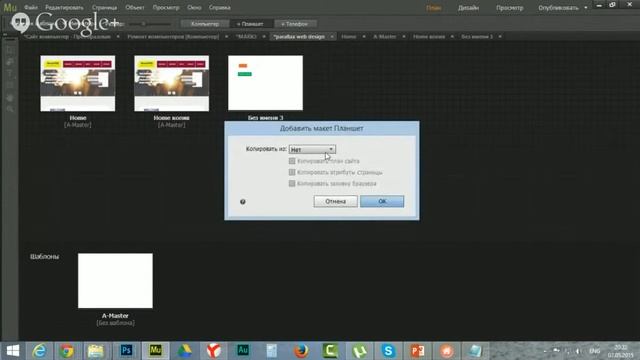Open the Страница menu

click(104, 7)
